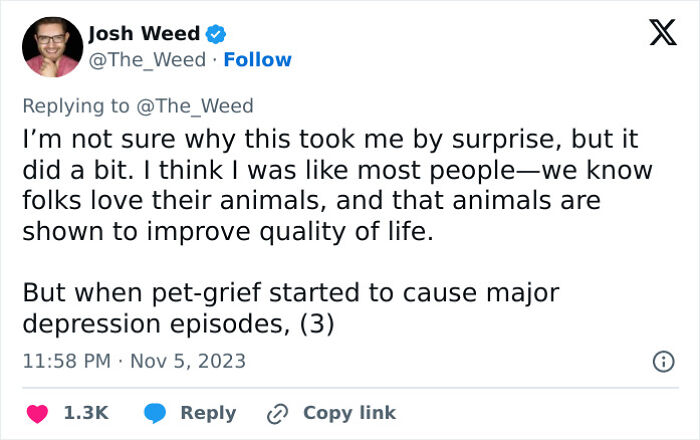
Task: Click the 1.3K likes count
Action: (x=86, y=413)
